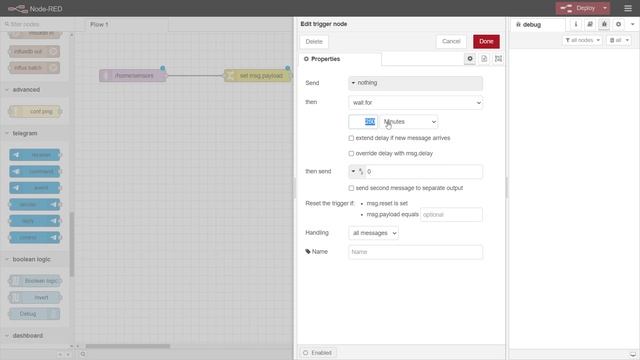The width and height of the screenshot is (640, 360).
Task: Pick the telegram reply palette node
Action: click(x=35, y=221)
